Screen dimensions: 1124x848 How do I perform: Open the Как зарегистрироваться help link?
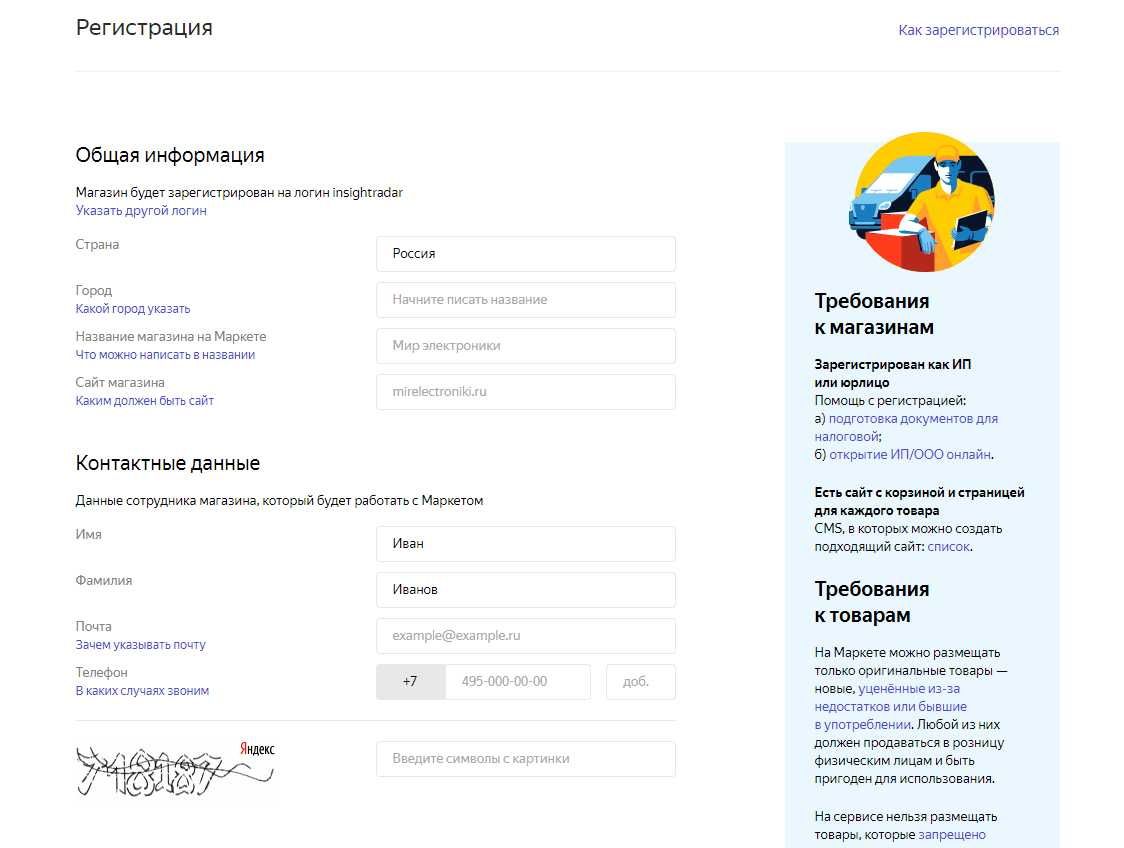[978, 30]
